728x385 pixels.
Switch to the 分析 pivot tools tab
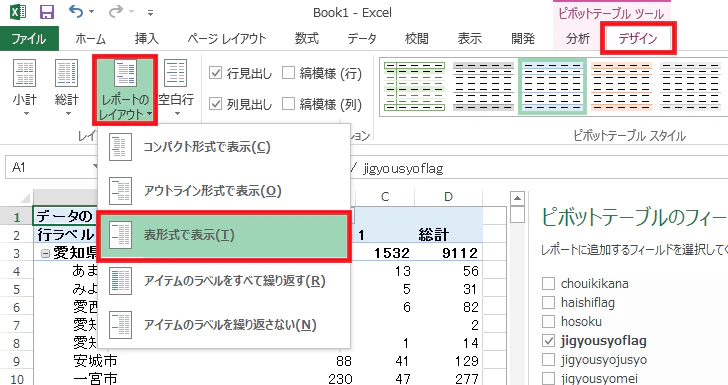(578, 39)
